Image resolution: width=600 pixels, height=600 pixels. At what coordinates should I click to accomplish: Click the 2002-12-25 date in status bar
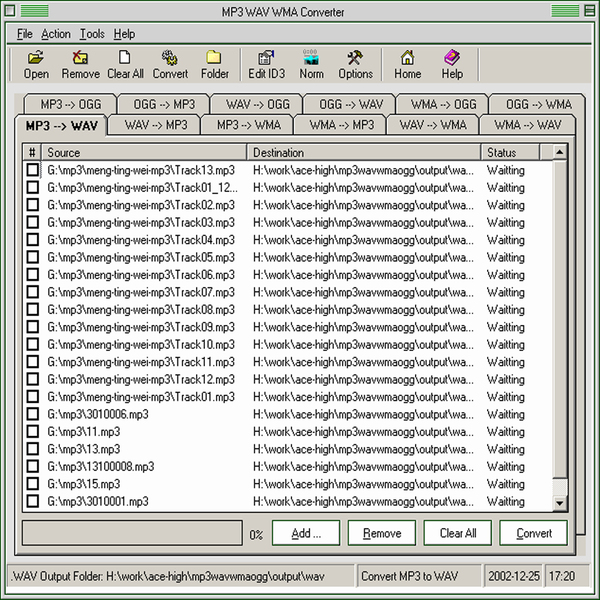[x=514, y=576]
